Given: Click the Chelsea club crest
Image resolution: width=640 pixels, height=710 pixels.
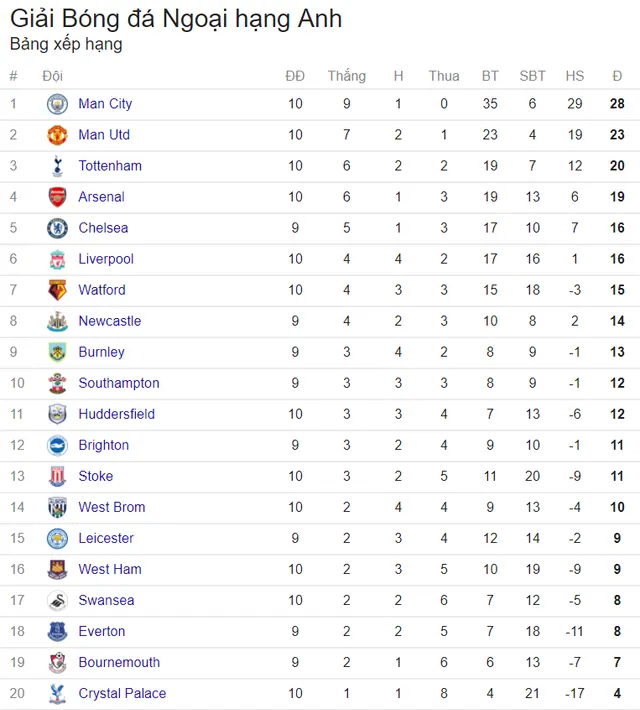Looking at the screenshot, I should pyautogui.click(x=58, y=228).
